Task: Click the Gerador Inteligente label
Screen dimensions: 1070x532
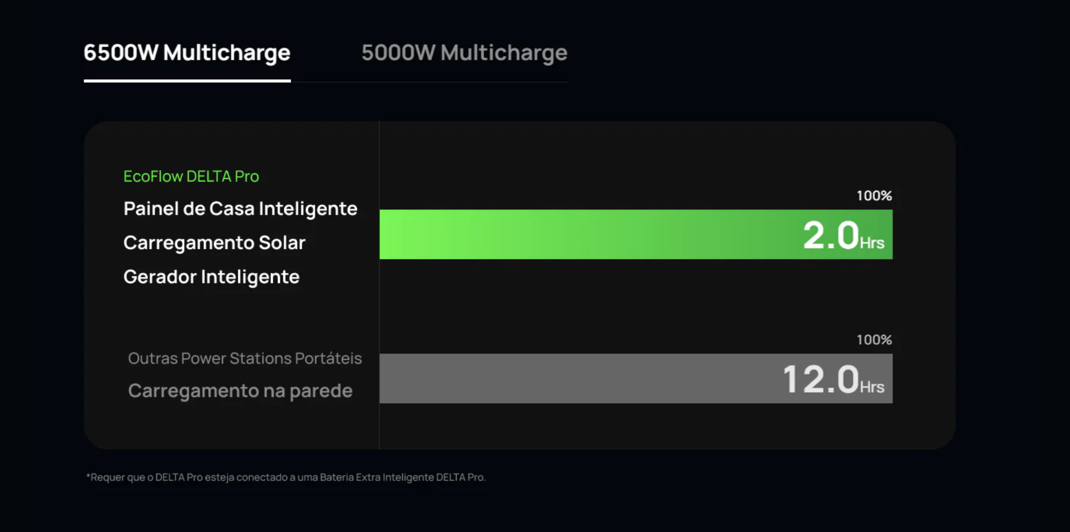Action: click(x=212, y=277)
